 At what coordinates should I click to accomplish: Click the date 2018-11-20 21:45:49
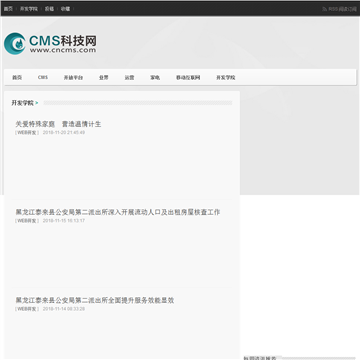click(64, 133)
